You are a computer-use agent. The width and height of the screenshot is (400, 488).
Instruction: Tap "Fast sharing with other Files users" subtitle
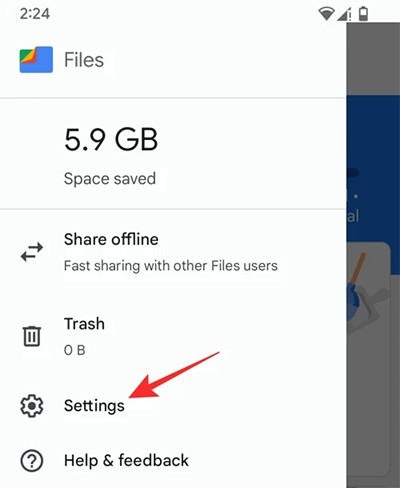point(171,266)
